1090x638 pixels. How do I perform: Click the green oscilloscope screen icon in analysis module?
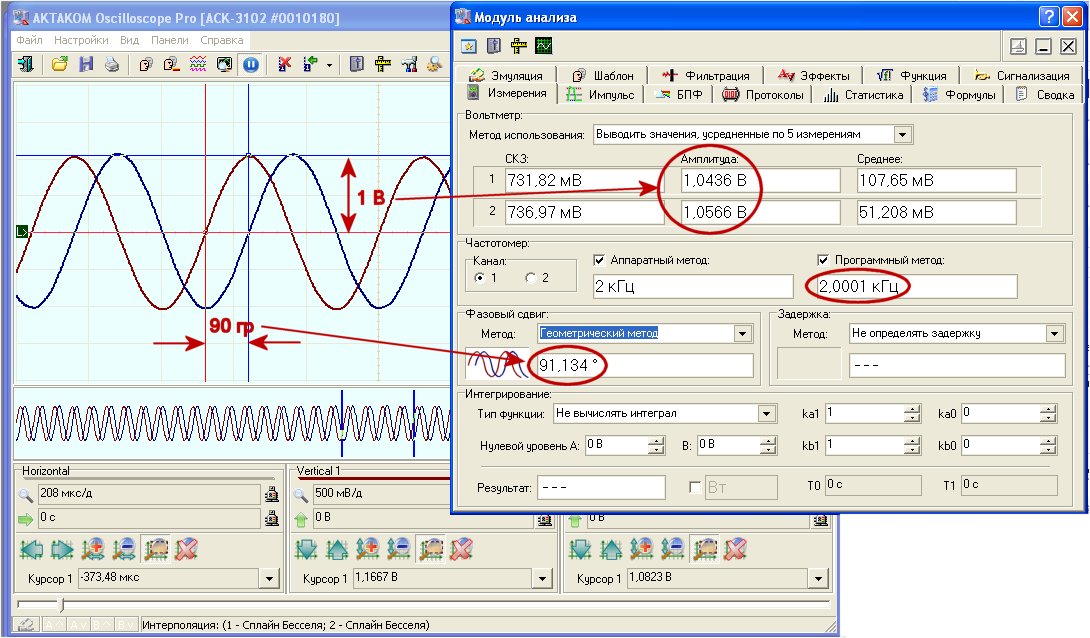pyautogui.click(x=544, y=46)
